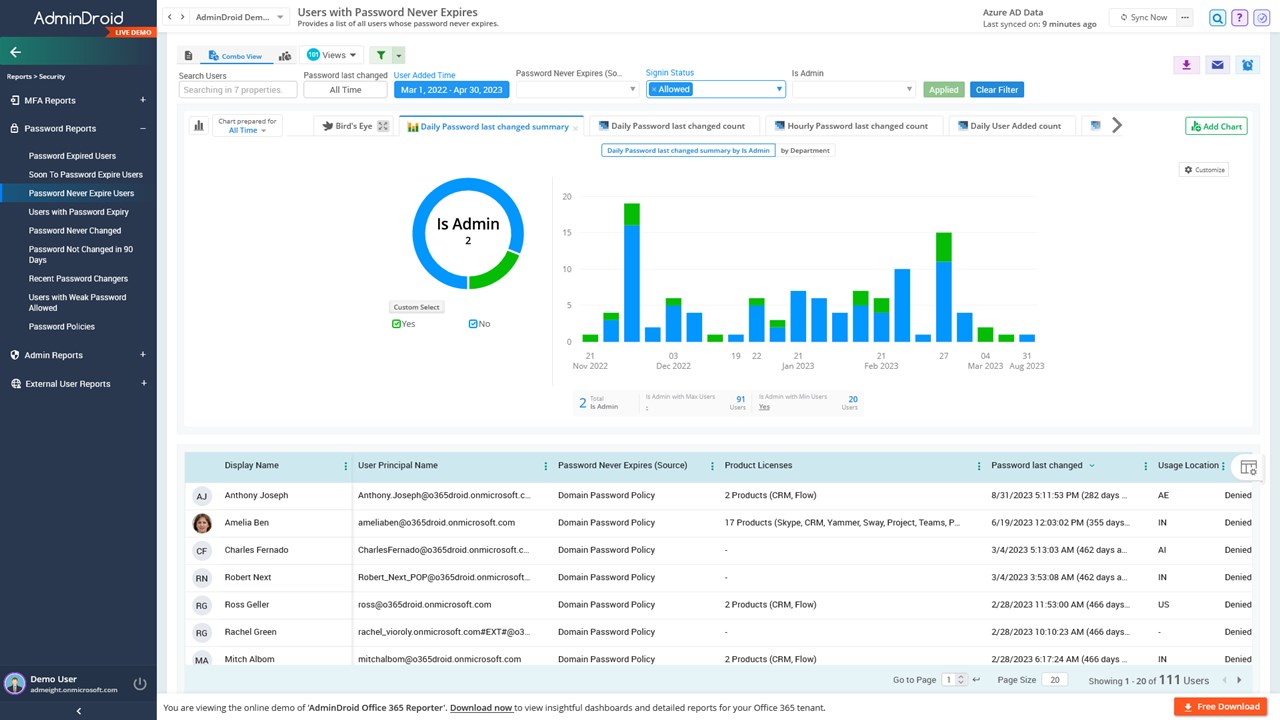
Task: Open Password Expired Users report
Action: pos(72,156)
